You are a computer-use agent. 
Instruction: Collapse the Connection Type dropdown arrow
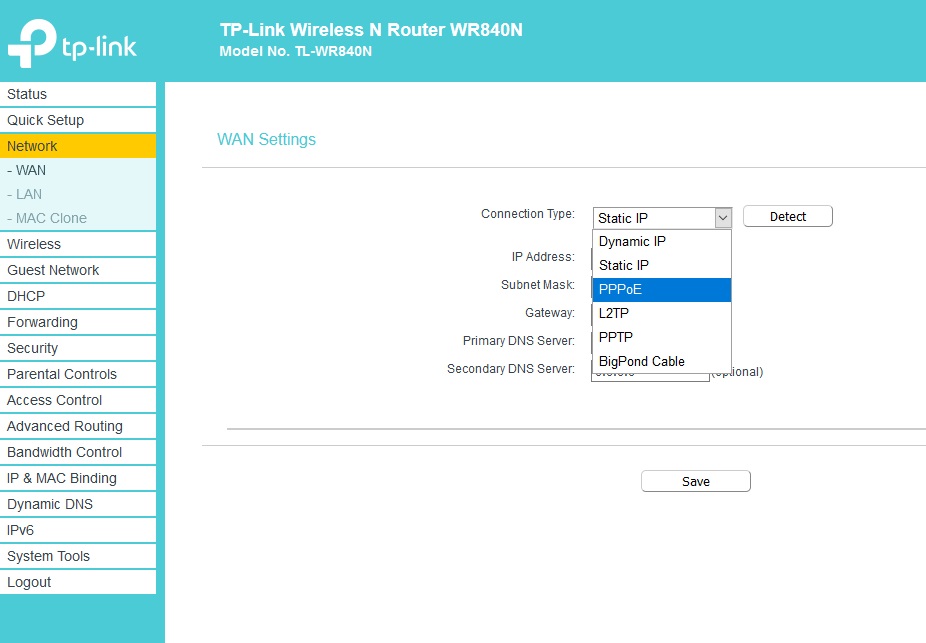coord(723,218)
